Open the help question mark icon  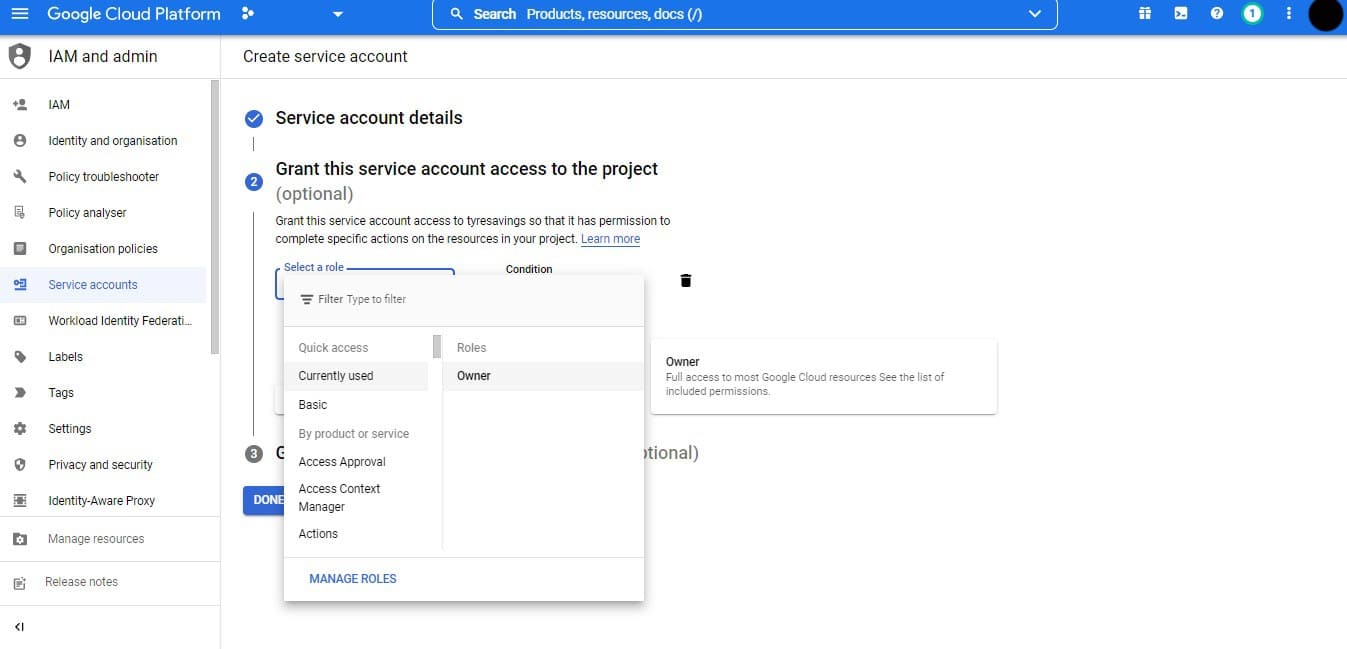click(x=1217, y=14)
